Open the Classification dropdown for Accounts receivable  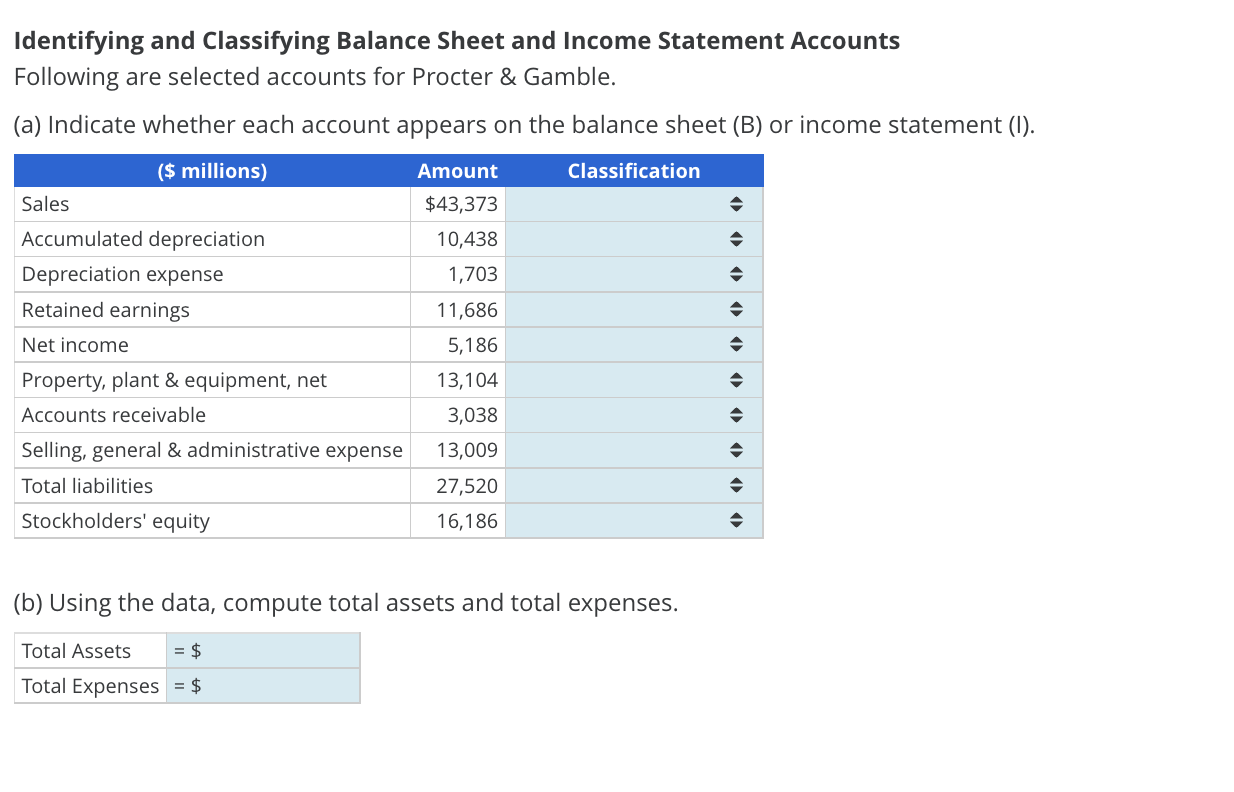(x=736, y=415)
